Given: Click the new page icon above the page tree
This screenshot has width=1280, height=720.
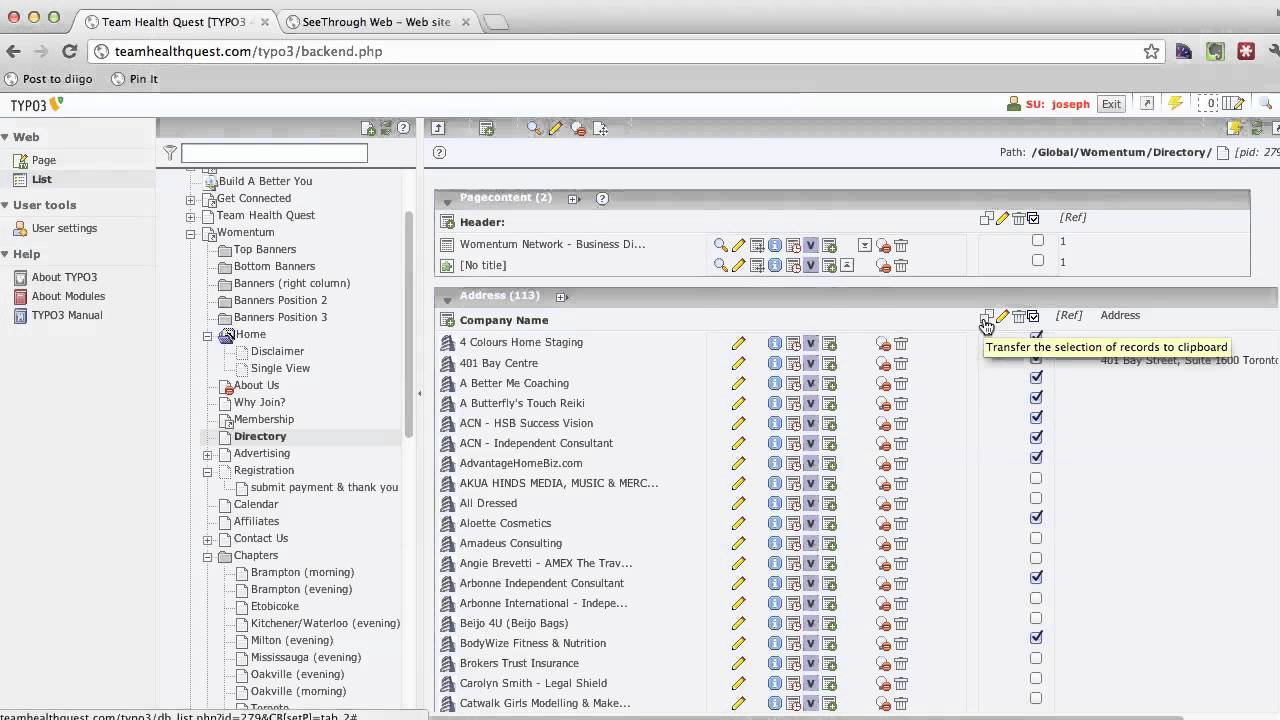Looking at the screenshot, I should pyautogui.click(x=368, y=128).
